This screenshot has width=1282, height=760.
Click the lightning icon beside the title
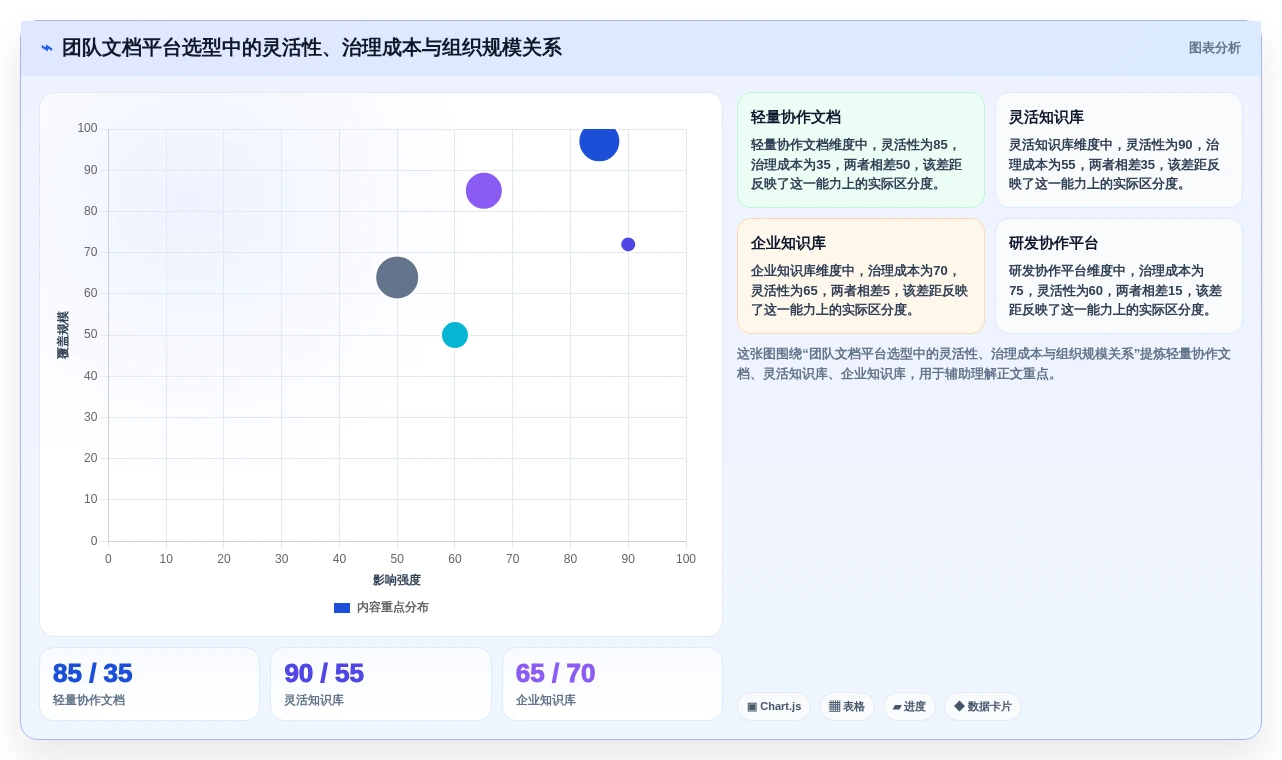tap(47, 48)
